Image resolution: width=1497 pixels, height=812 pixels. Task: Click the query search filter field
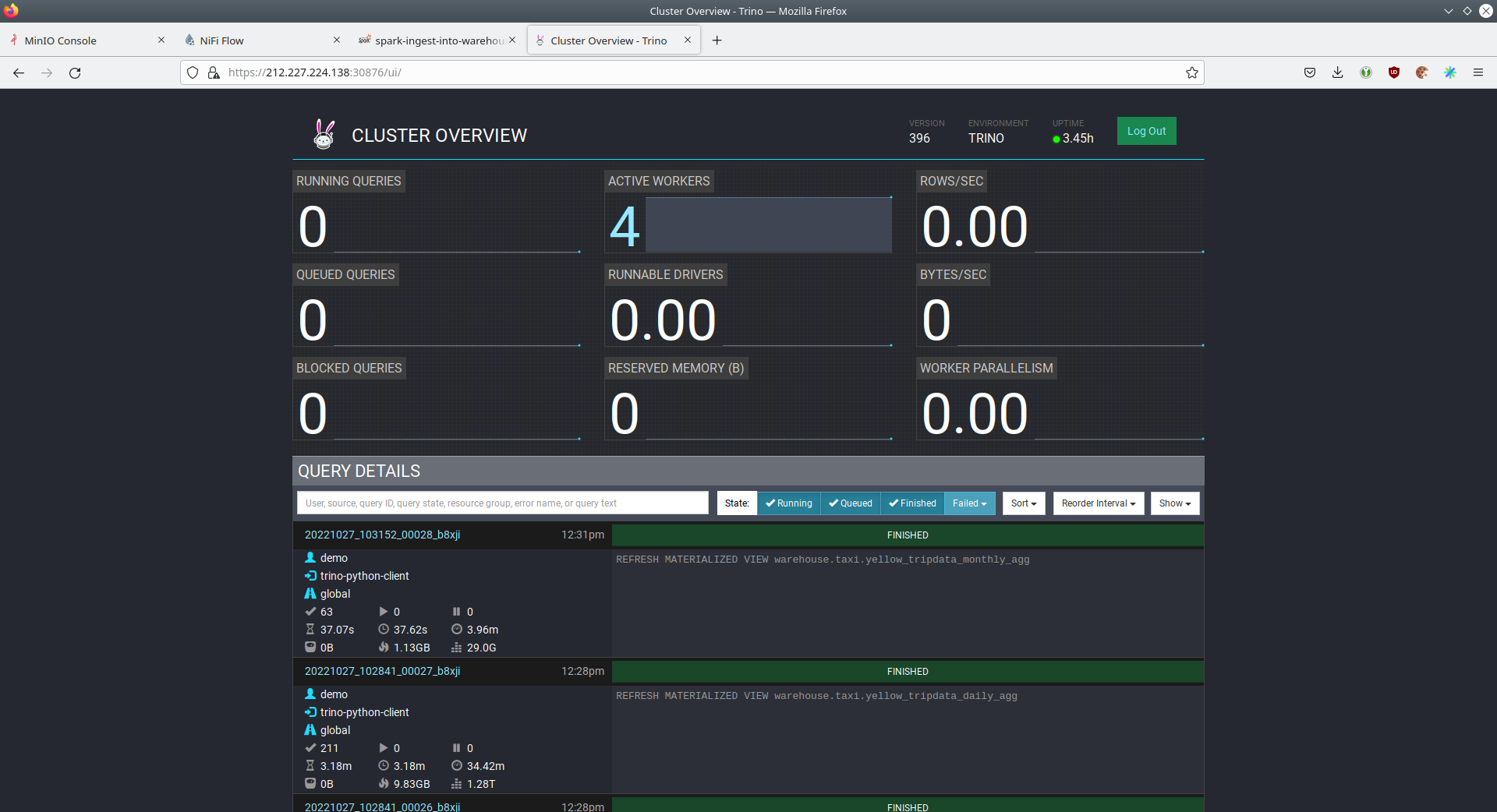click(x=502, y=503)
